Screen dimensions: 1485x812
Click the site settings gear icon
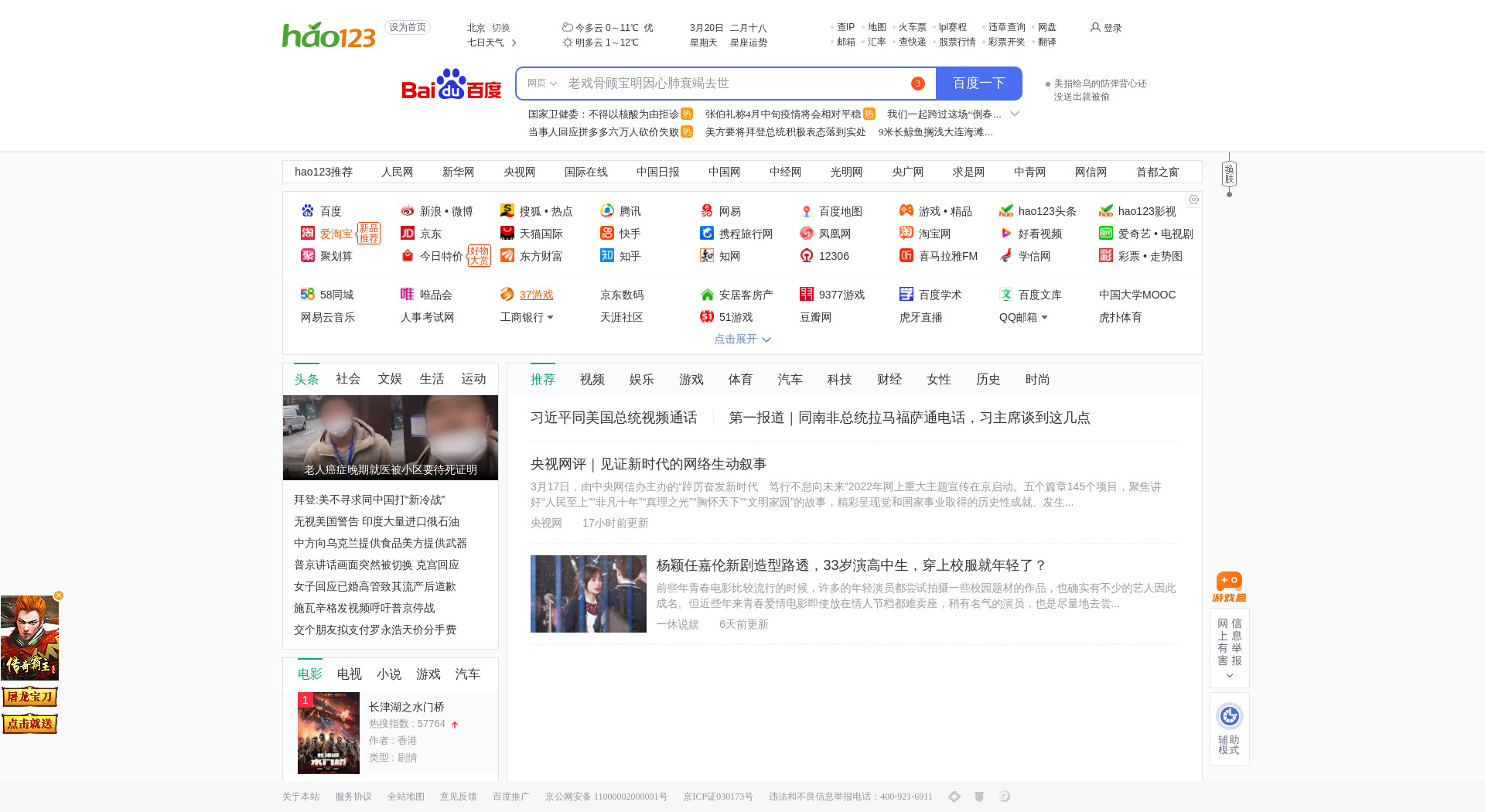pyautogui.click(x=1193, y=200)
